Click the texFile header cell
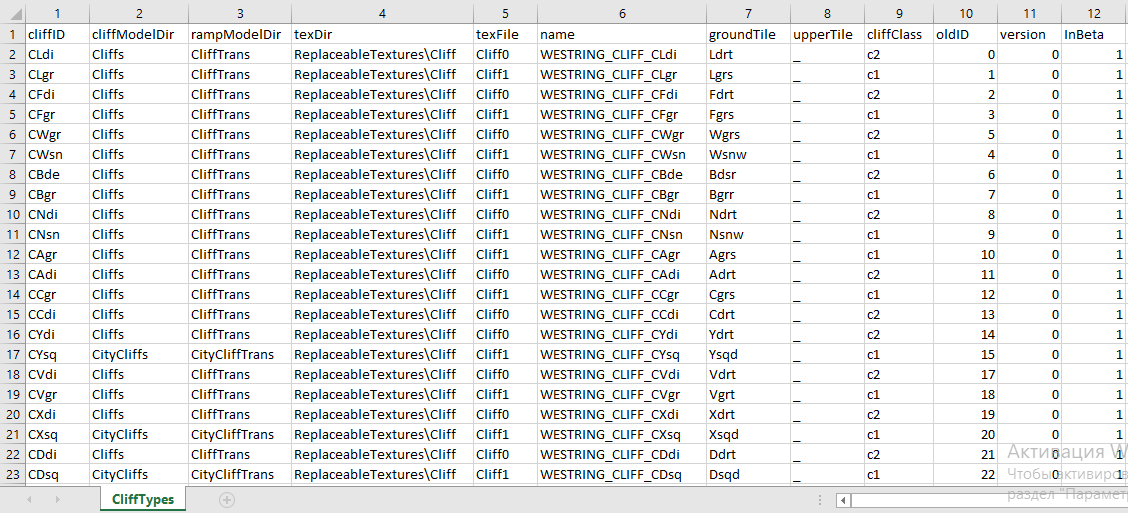The width and height of the screenshot is (1128, 513). pos(505,34)
